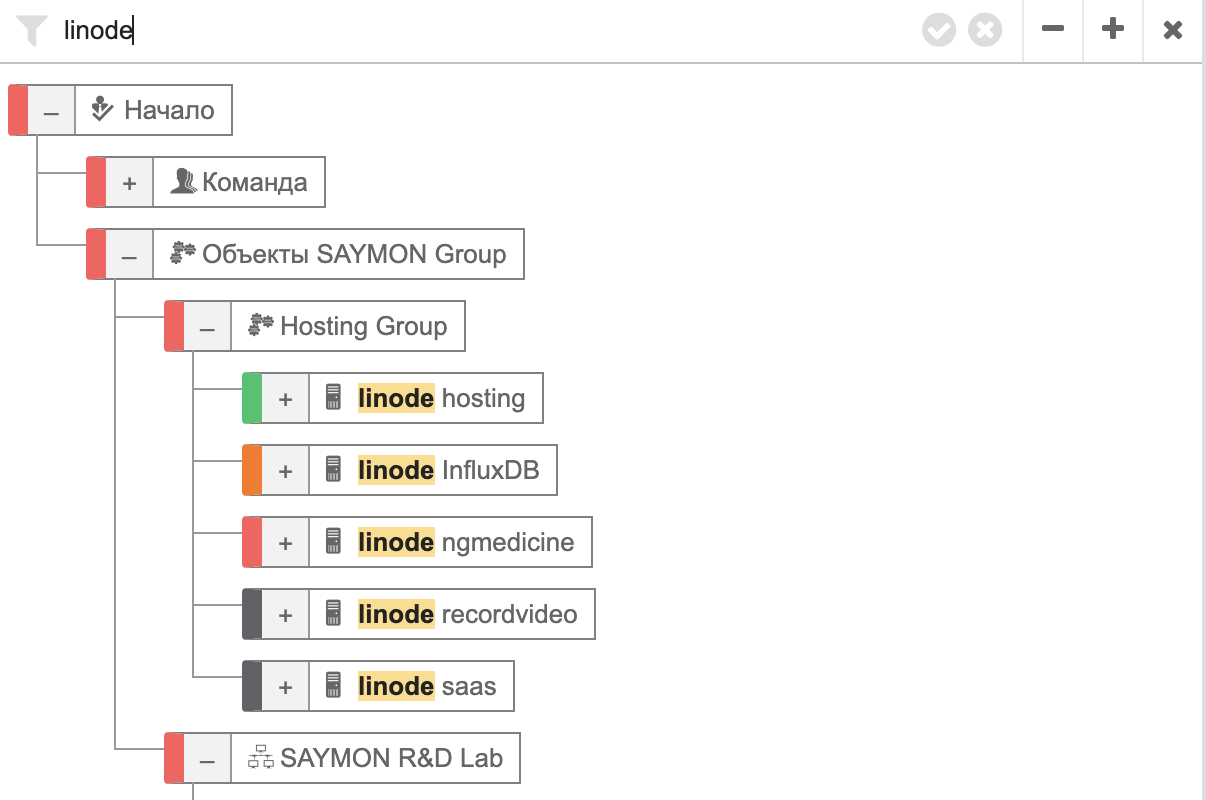Select the Начало label

click(169, 110)
